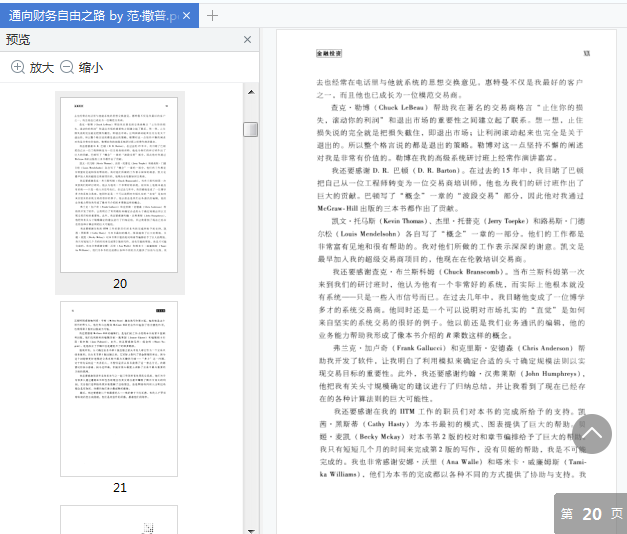Click the name D. R. Barton in the text
The width and height of the screenshot is (627, 534).
(438, 170)
